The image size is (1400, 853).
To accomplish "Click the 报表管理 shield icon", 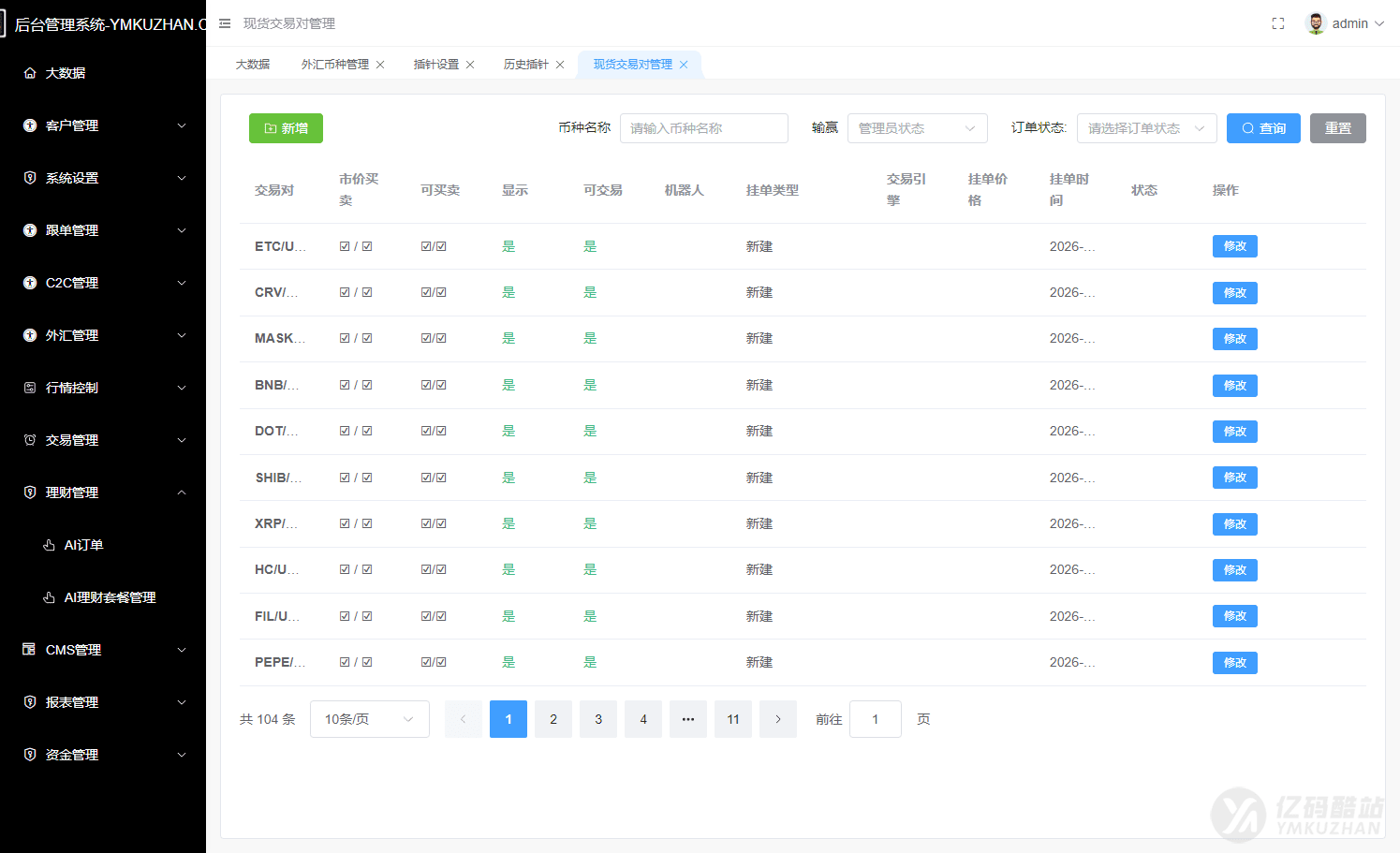I will tap(30, 702).
